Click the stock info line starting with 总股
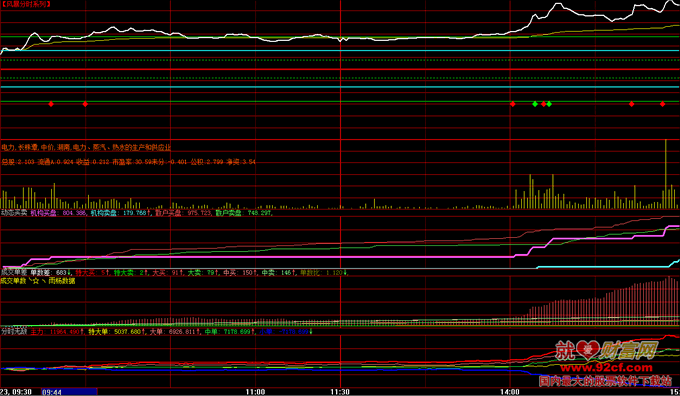The width and height of the screenshot is (680, 396). [x=128, y=162]
